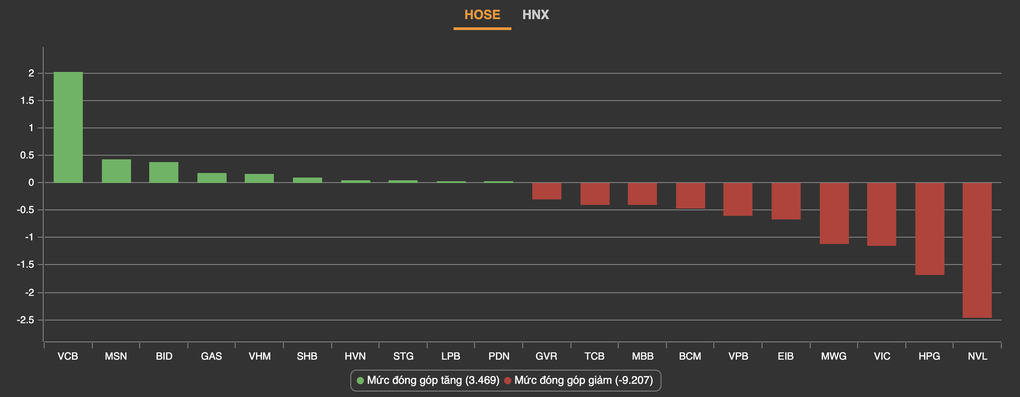Toggle the red 'Mức đóng góp giảm' legend

coord(578,380)
